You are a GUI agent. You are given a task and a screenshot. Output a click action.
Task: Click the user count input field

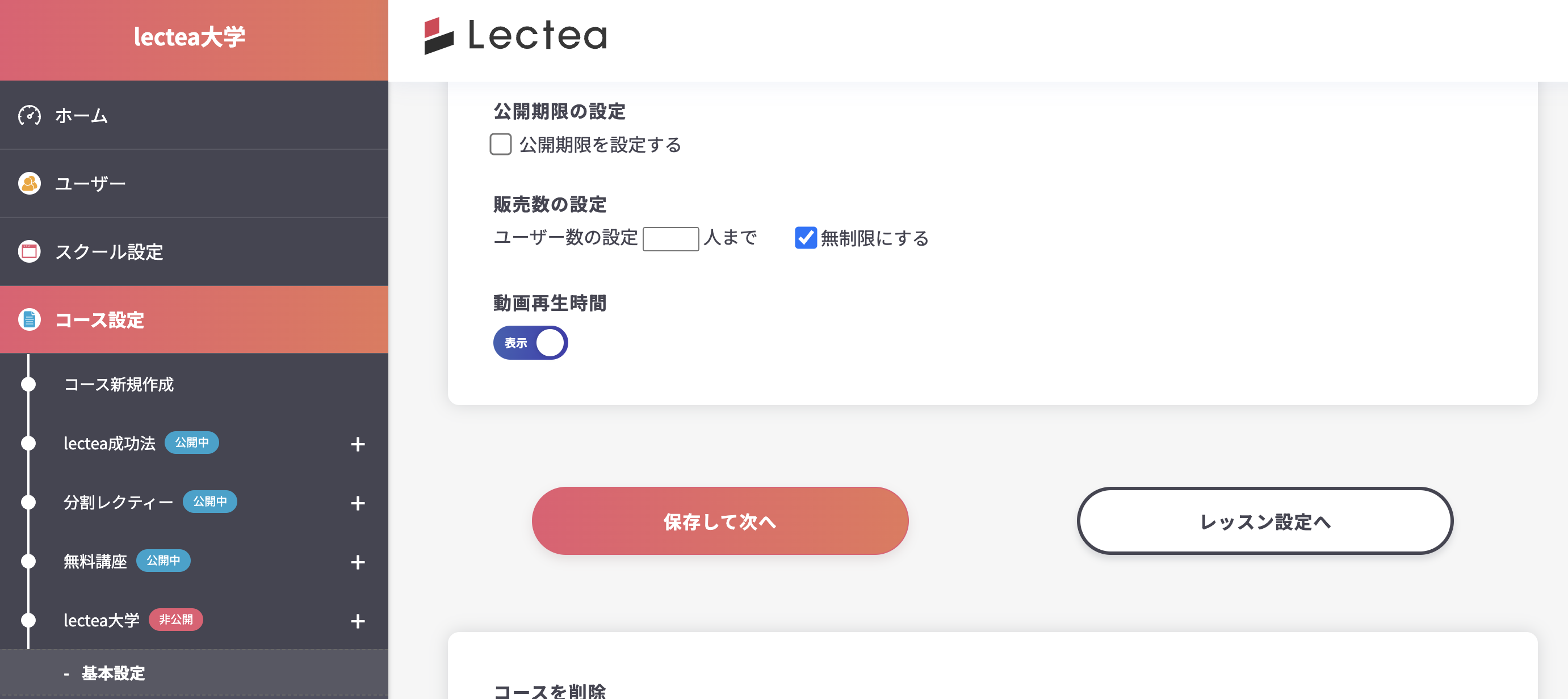click(671, 238)
